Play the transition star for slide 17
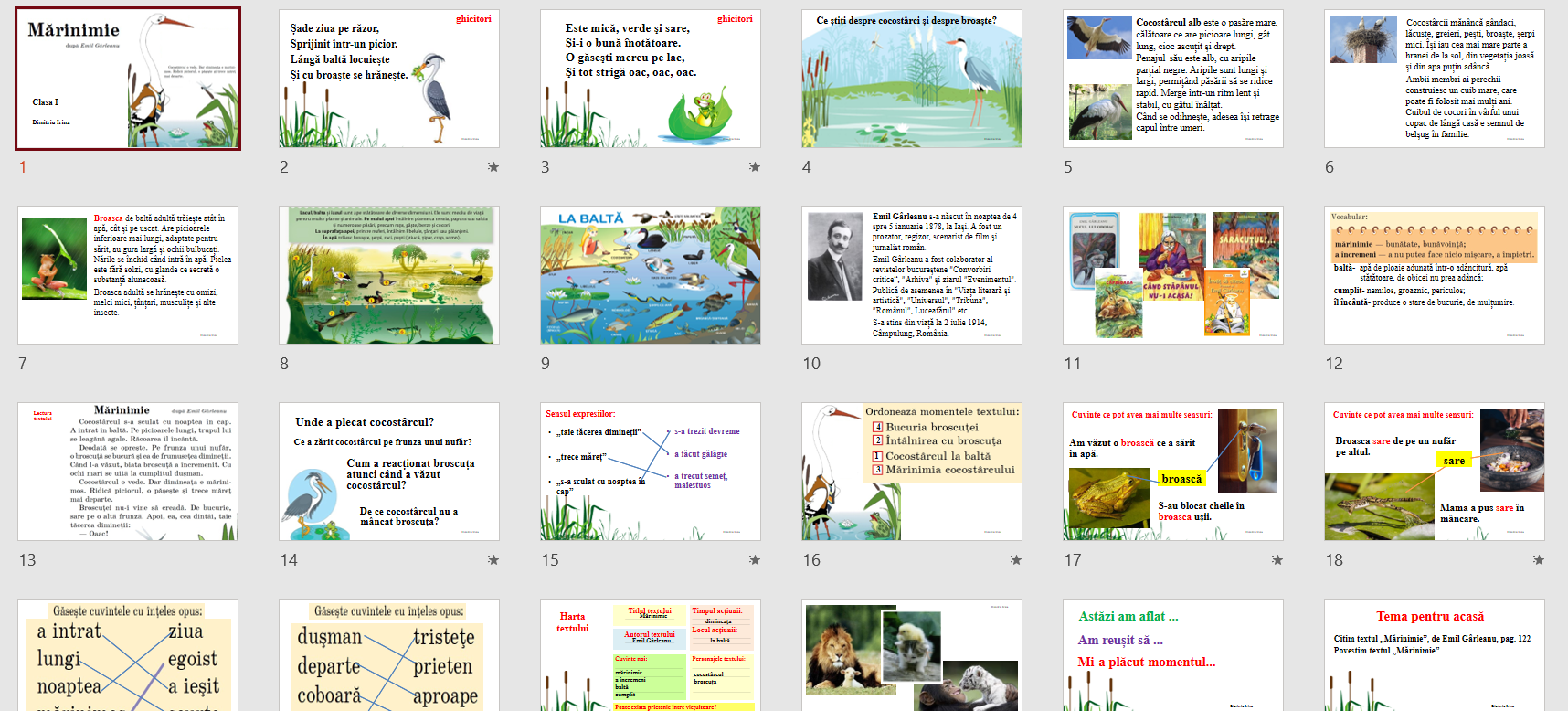Screen dimensions: 1568x711 [1277, 560]
